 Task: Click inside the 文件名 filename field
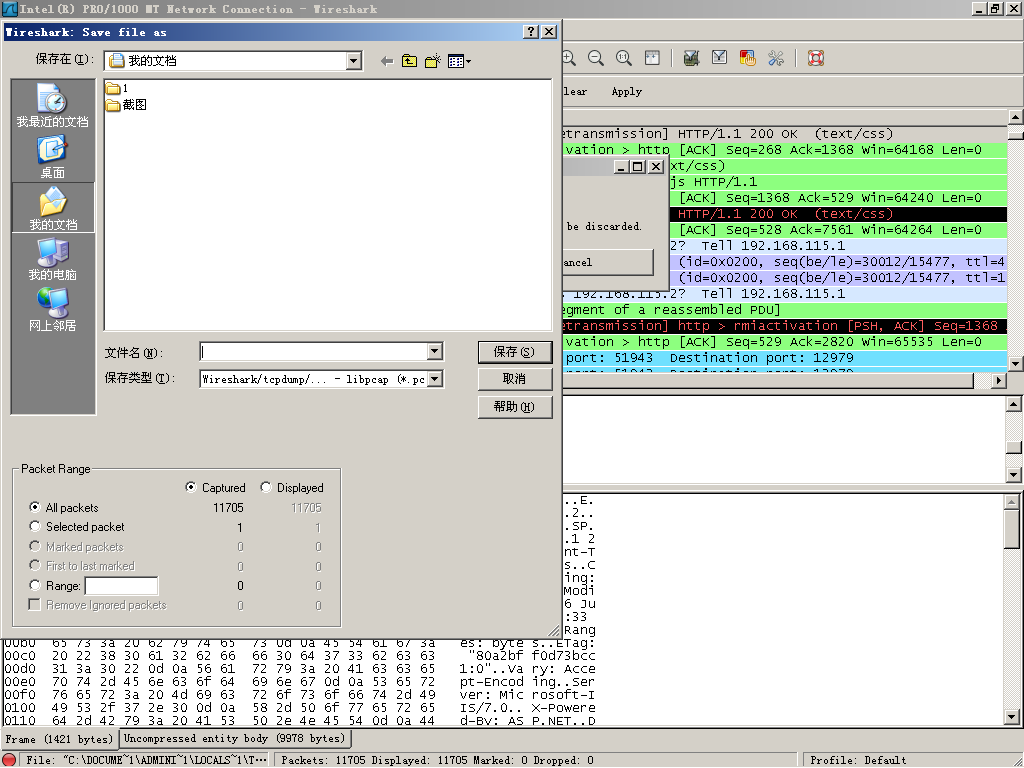[x=314, y=351]
